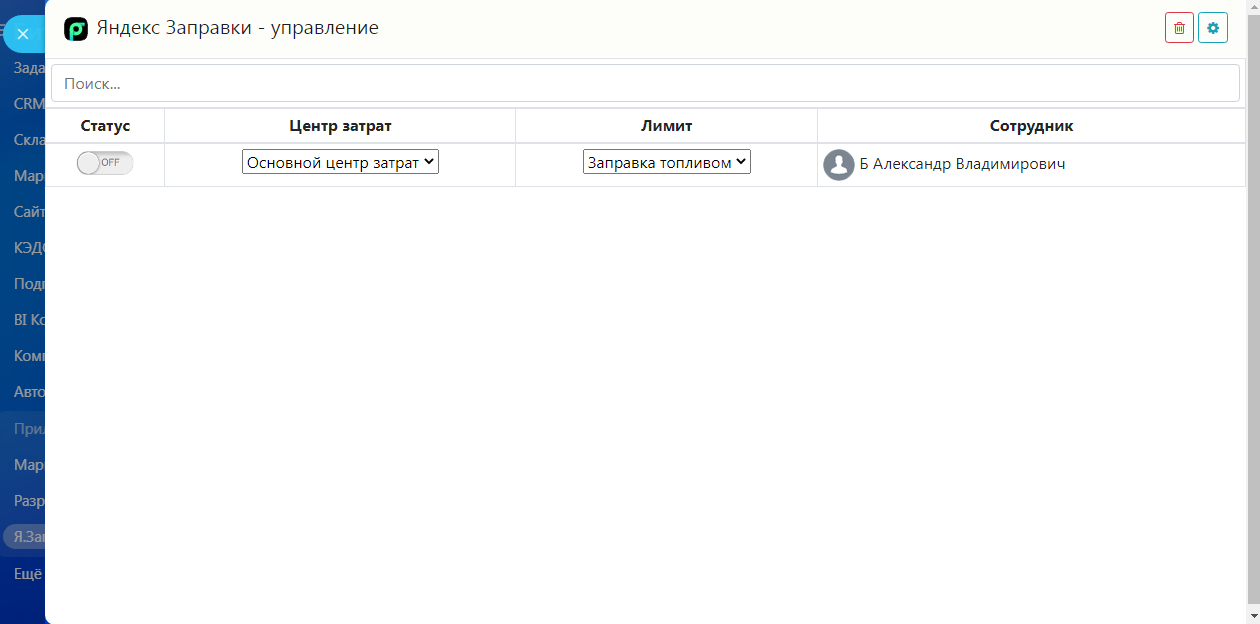The image size is (1260, 624).
Task: Select employee Б Александр Владимирович
Action: [x=962, y=164]
